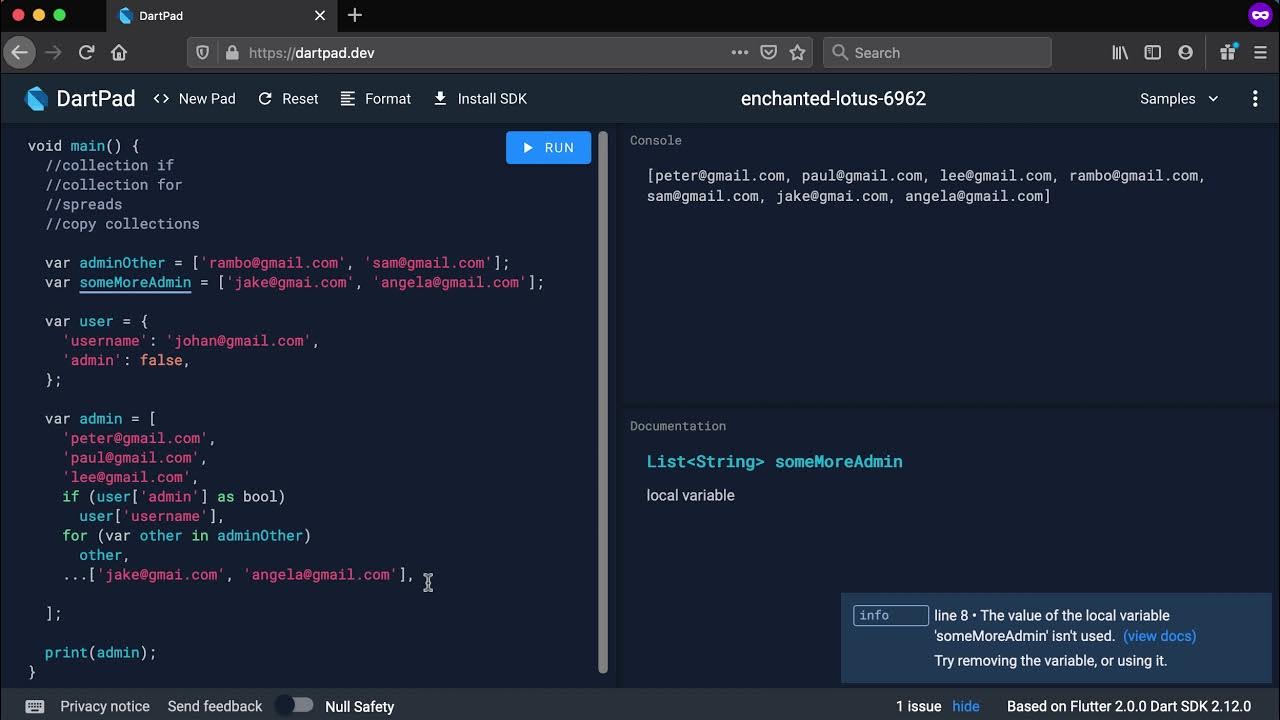The width and height of the screenshot is (1280, 720).
Task: Click the private browsing mask icon
Action: [1259, 15]
